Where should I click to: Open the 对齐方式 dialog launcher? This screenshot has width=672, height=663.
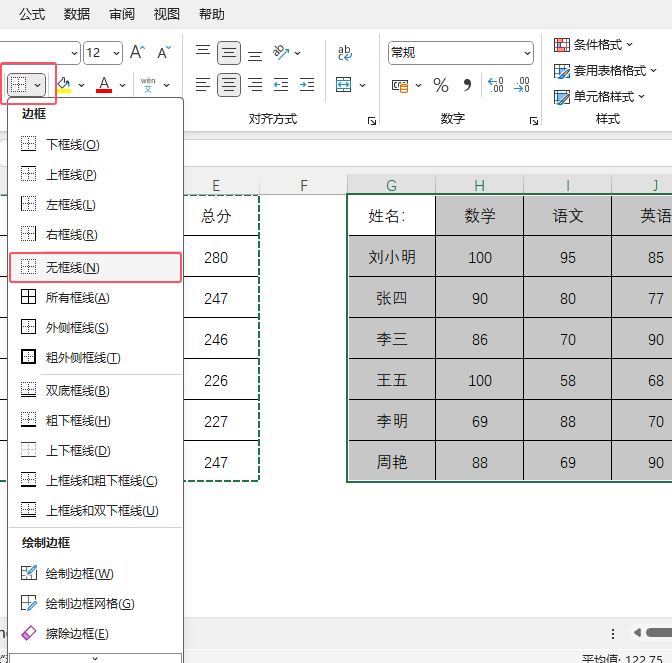click(372, 121)
